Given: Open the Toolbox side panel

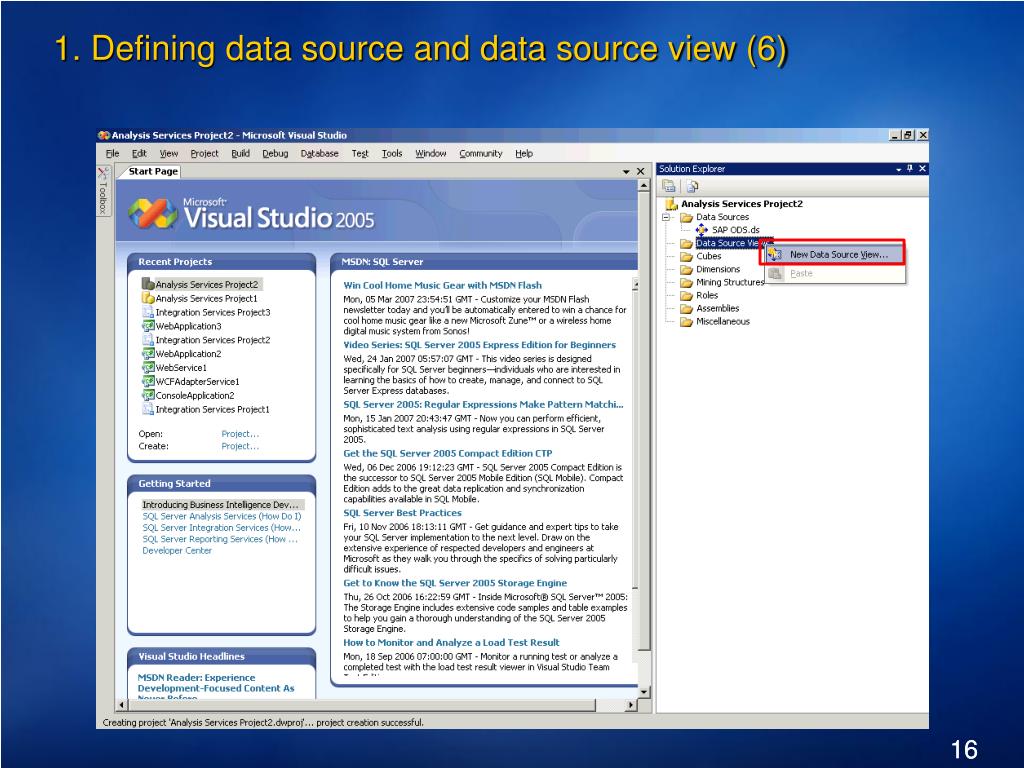Looking at the screenshot, I should 103,192.
